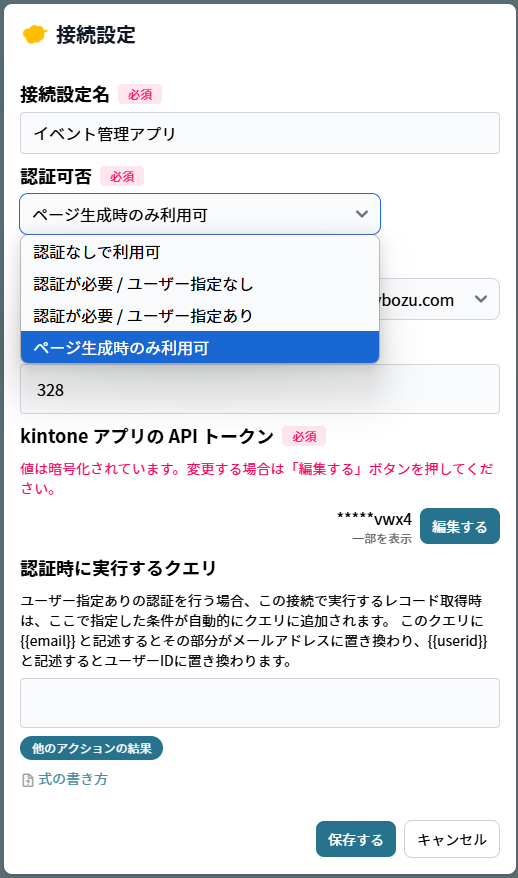518x878 pixels.
Task: Click the 編集する button for API token
Action: pyautogui.click(x=460, y=526)
